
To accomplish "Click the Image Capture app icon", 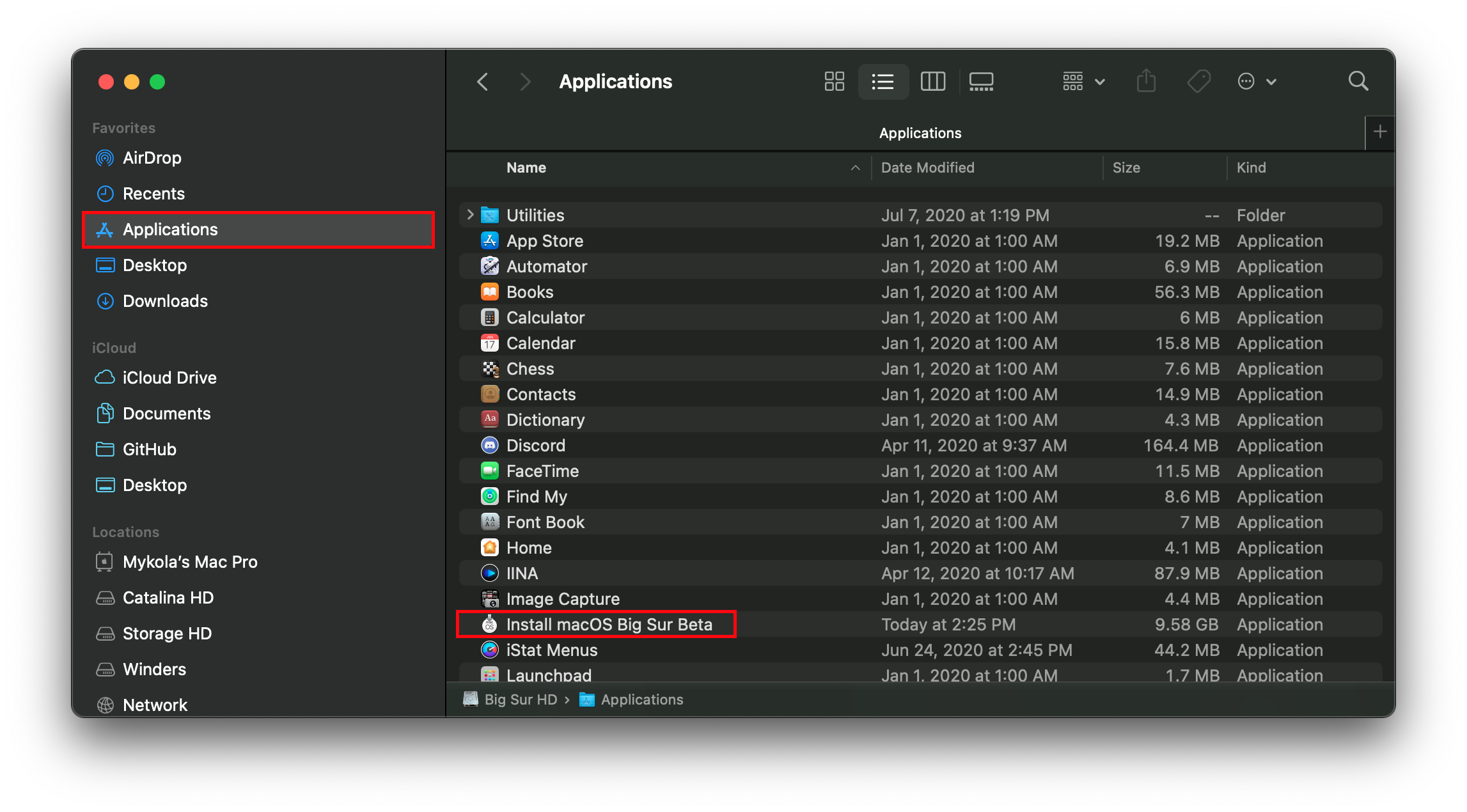I will pos(490,598).
